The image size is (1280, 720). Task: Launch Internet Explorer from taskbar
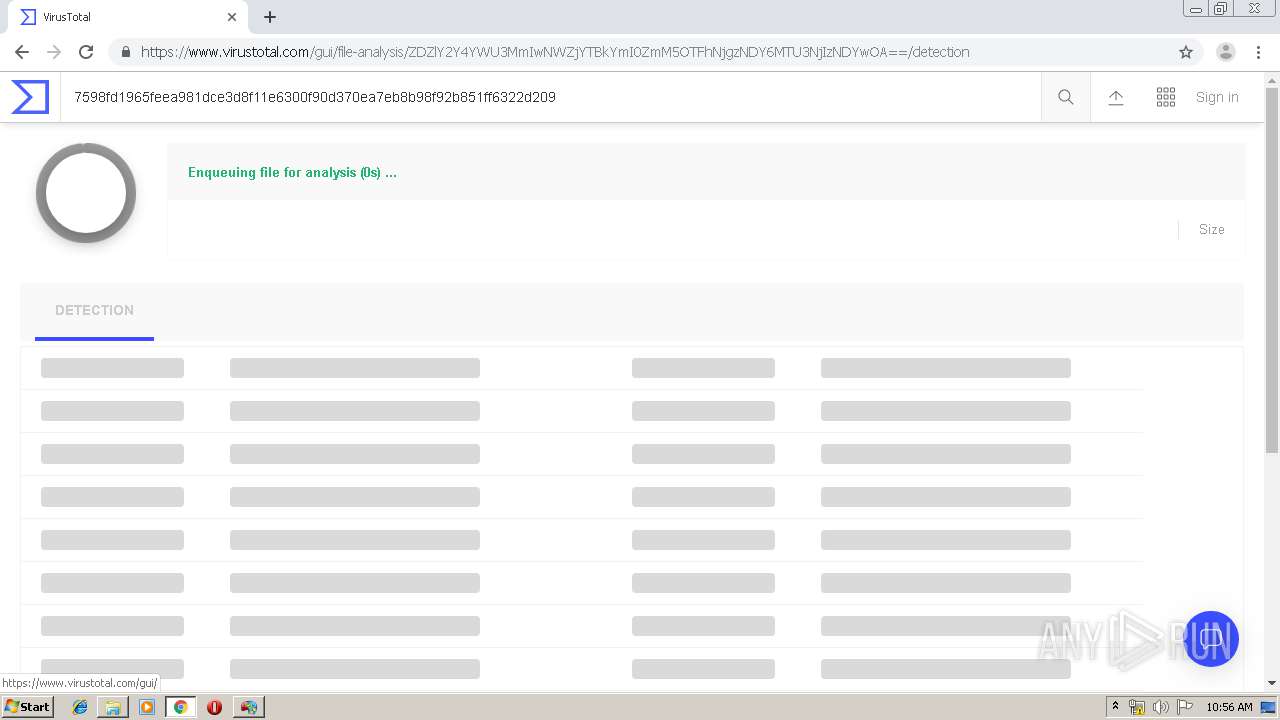click(x=80, y=707)
